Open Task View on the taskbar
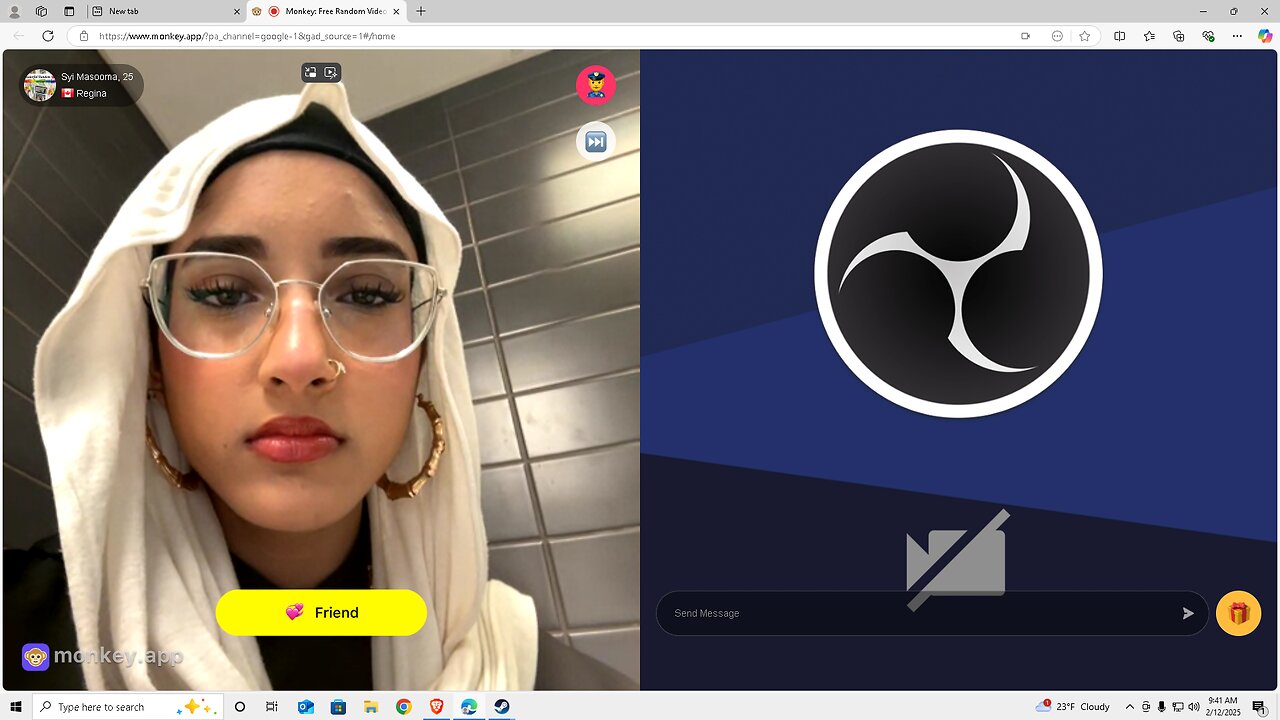 (x=272, y=707)
